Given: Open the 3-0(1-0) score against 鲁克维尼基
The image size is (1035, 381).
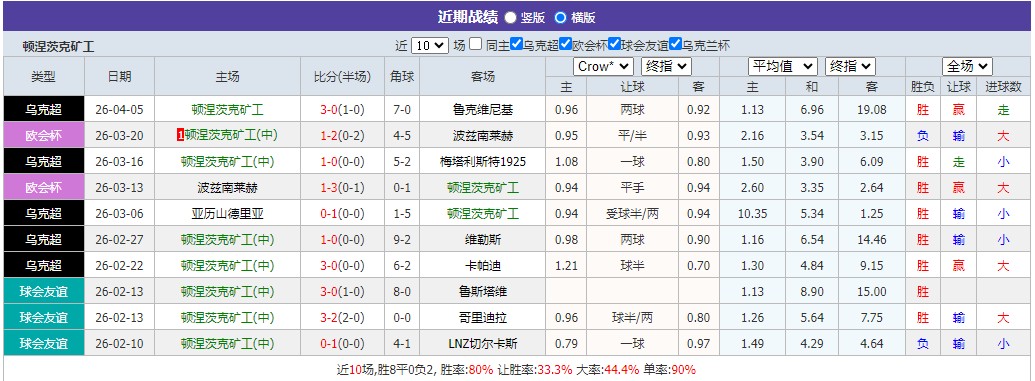Looking at the screenshot, I should [342, 110].
